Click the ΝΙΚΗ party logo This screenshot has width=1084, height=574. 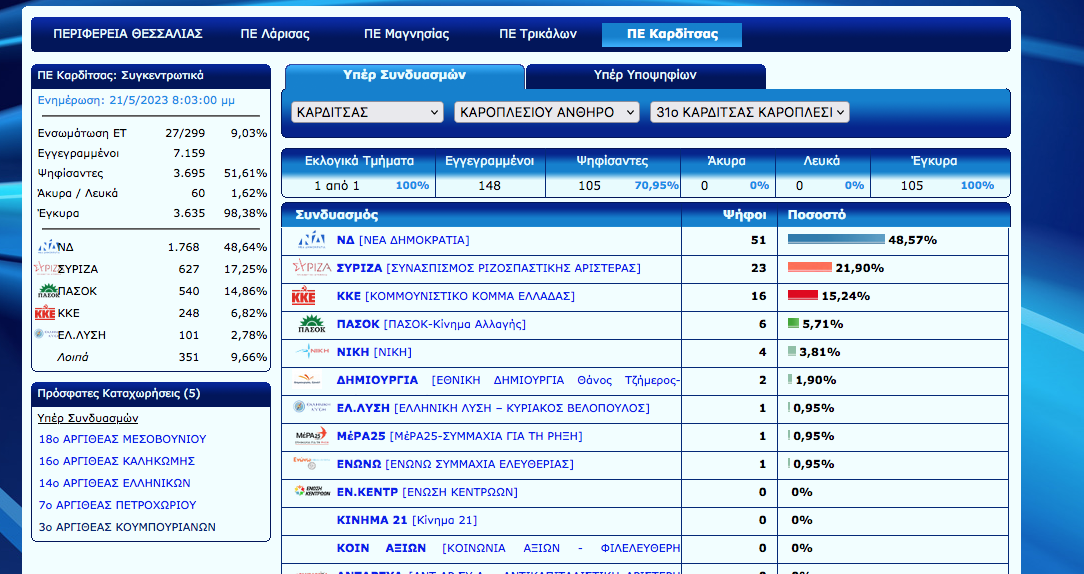312,352
